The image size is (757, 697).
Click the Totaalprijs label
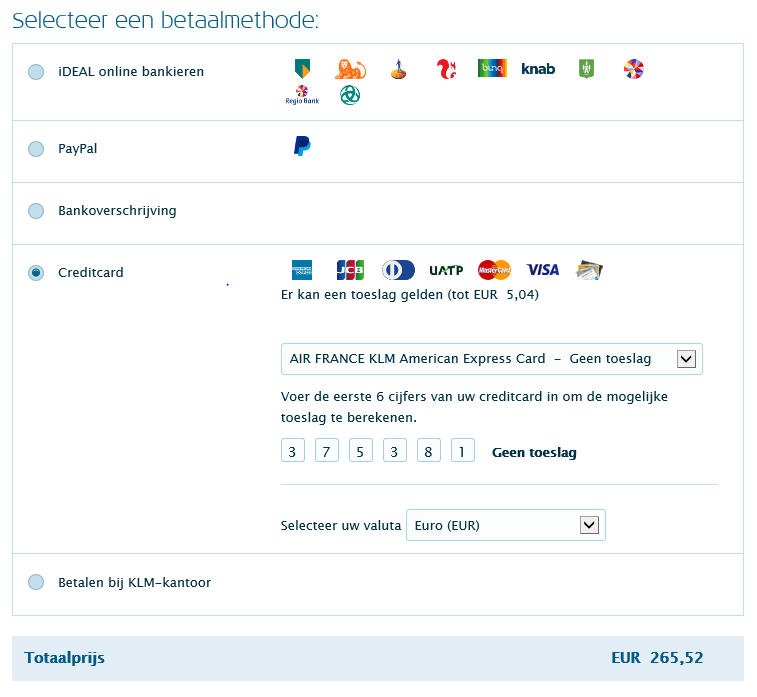click(x=64, y=658)
